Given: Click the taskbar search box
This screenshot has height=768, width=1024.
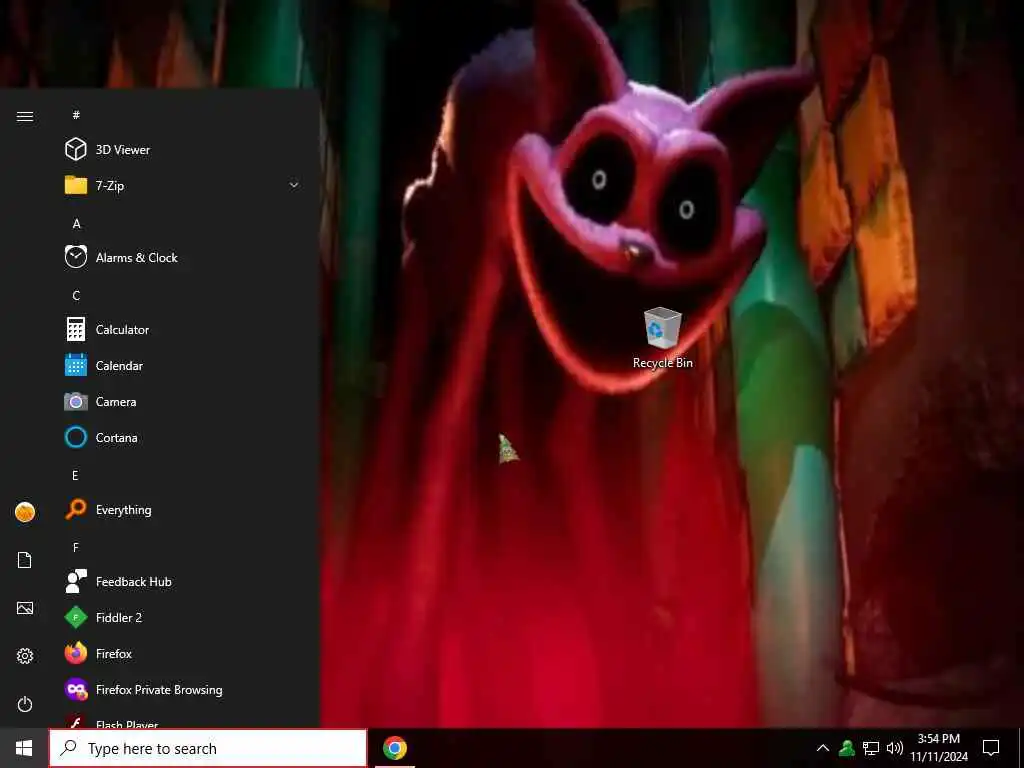Looking at the screenshot, I should [208, 748].
